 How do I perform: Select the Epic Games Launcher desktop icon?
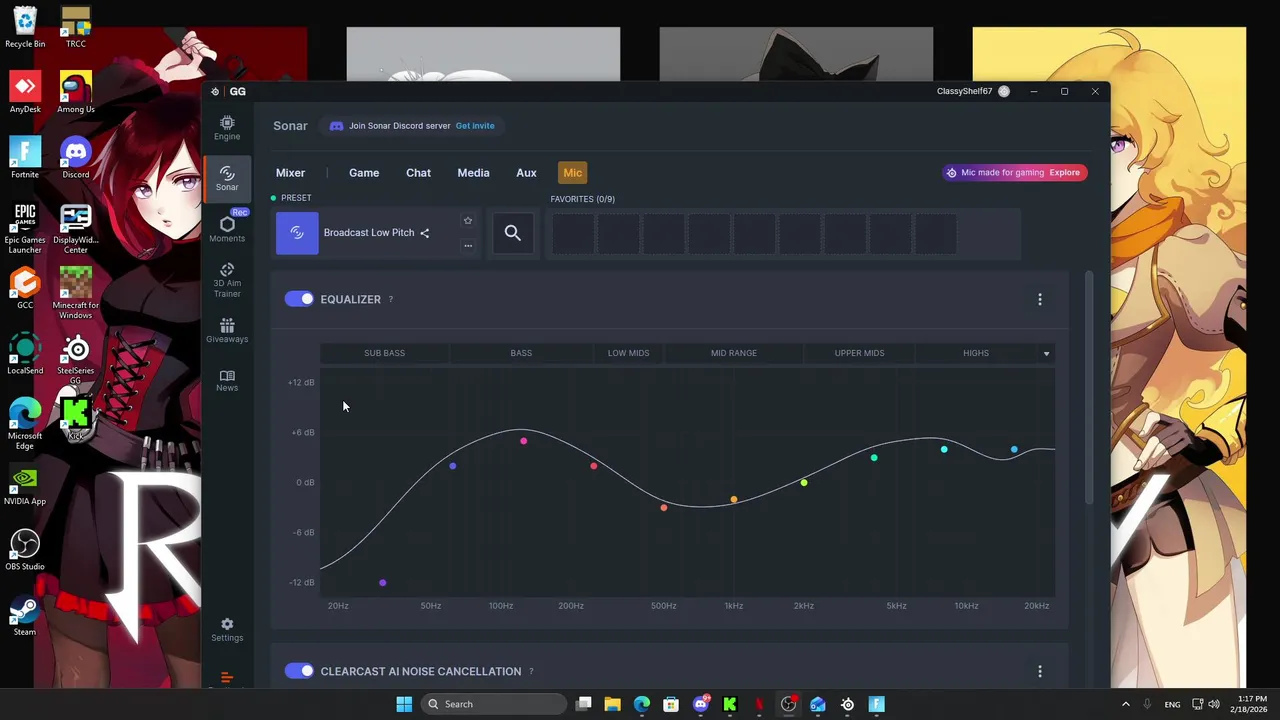tap(25, 228)
